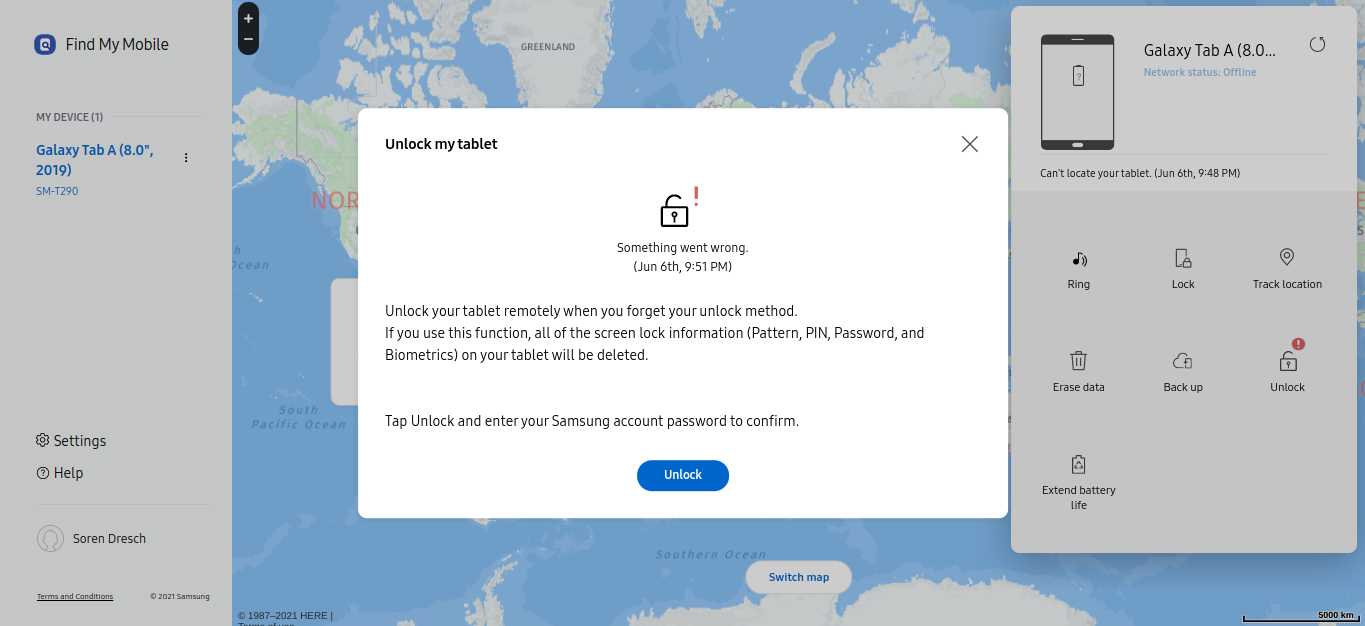Click the Network status: Offline link
1365x626 pixels.
point(1199,71)
